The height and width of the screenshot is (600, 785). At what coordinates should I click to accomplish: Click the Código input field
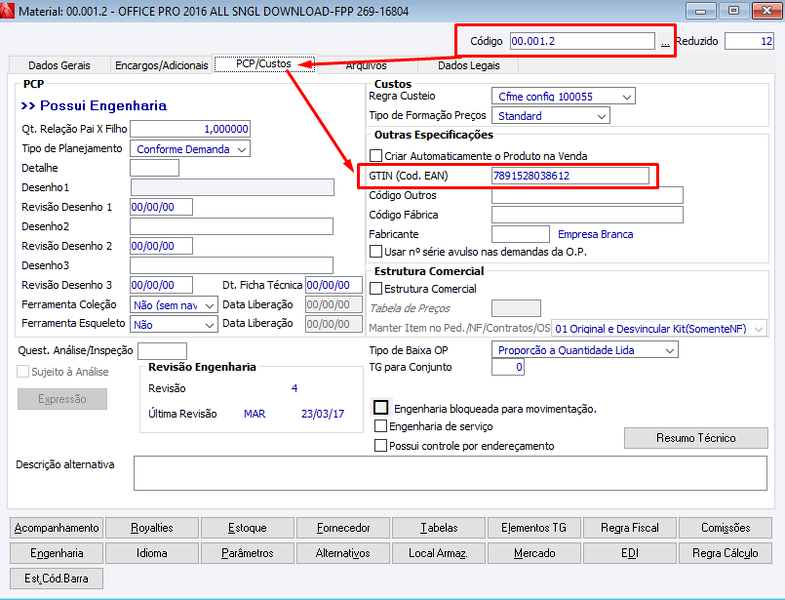pyautogui.click(x=582, y=41)
